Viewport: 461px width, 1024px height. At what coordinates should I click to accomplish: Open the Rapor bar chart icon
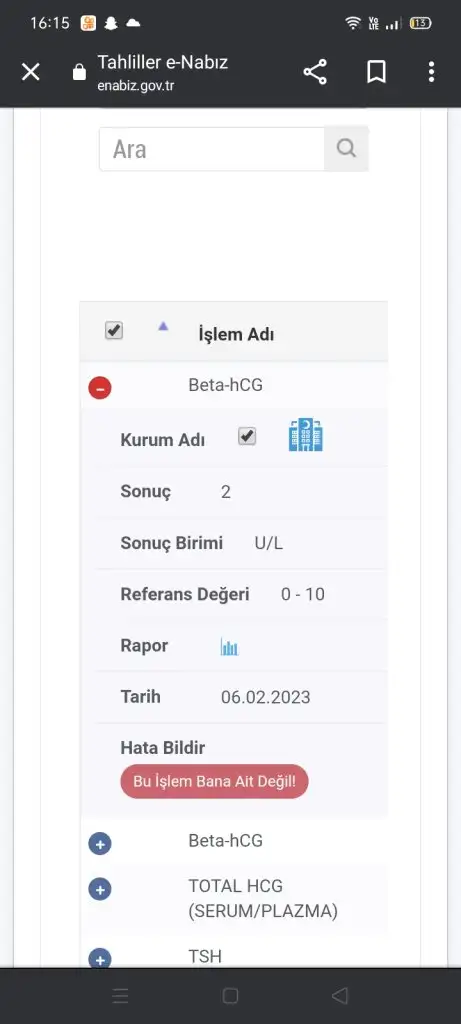(x=229, y=647)
